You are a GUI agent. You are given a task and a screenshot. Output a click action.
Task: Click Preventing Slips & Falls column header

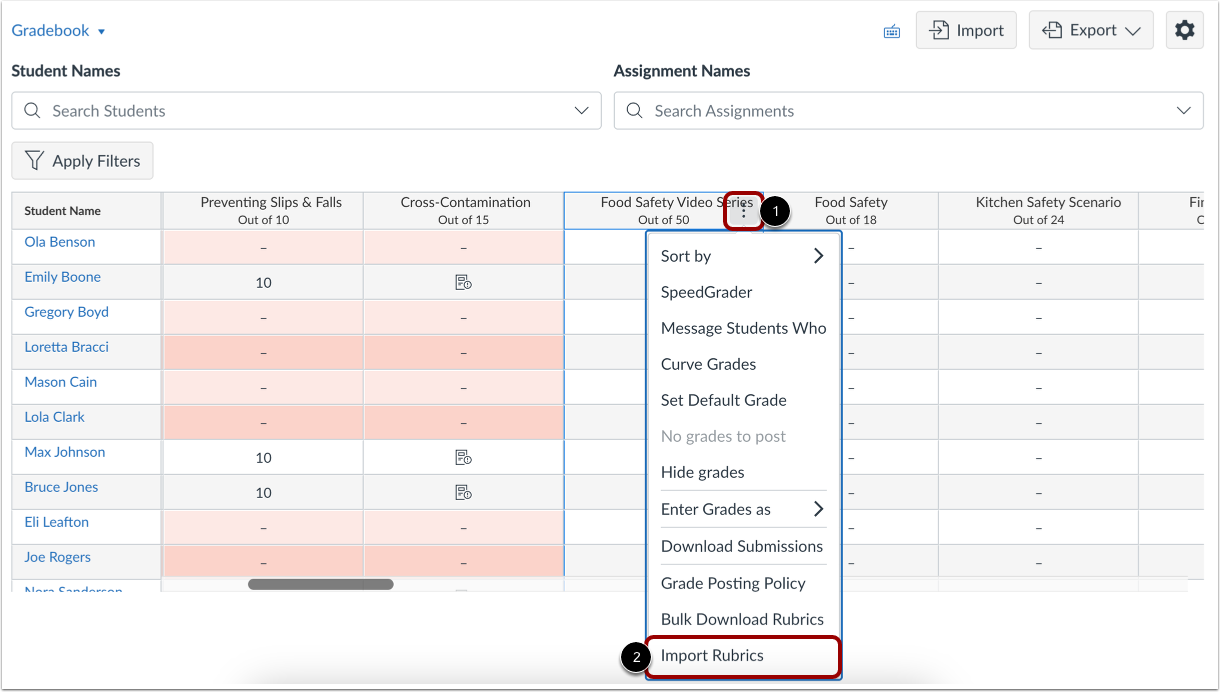point(263,211)
